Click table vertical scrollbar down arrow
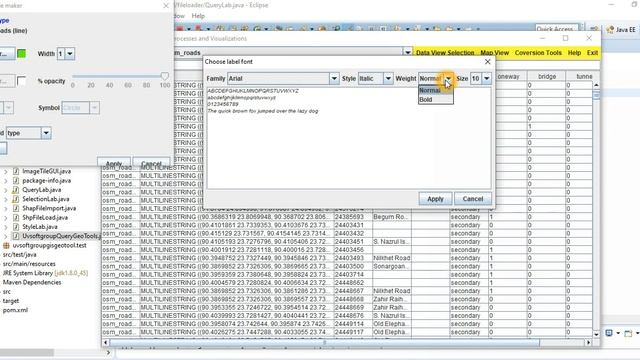640x360 pixels. (x=596, y=334)
